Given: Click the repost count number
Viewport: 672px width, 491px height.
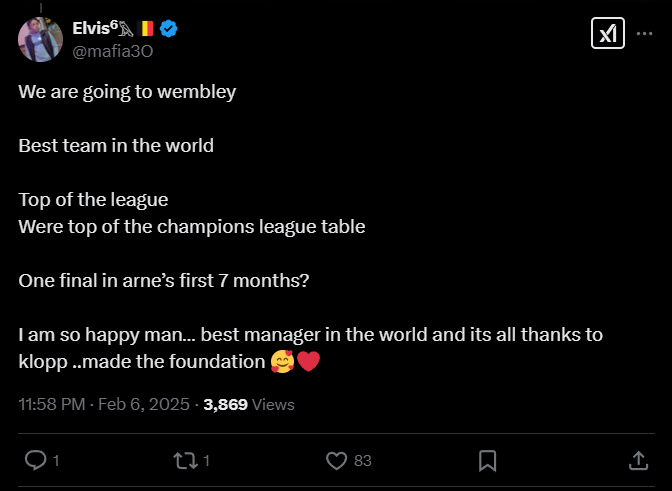Looking at the screenshot, I should (206, 461).
